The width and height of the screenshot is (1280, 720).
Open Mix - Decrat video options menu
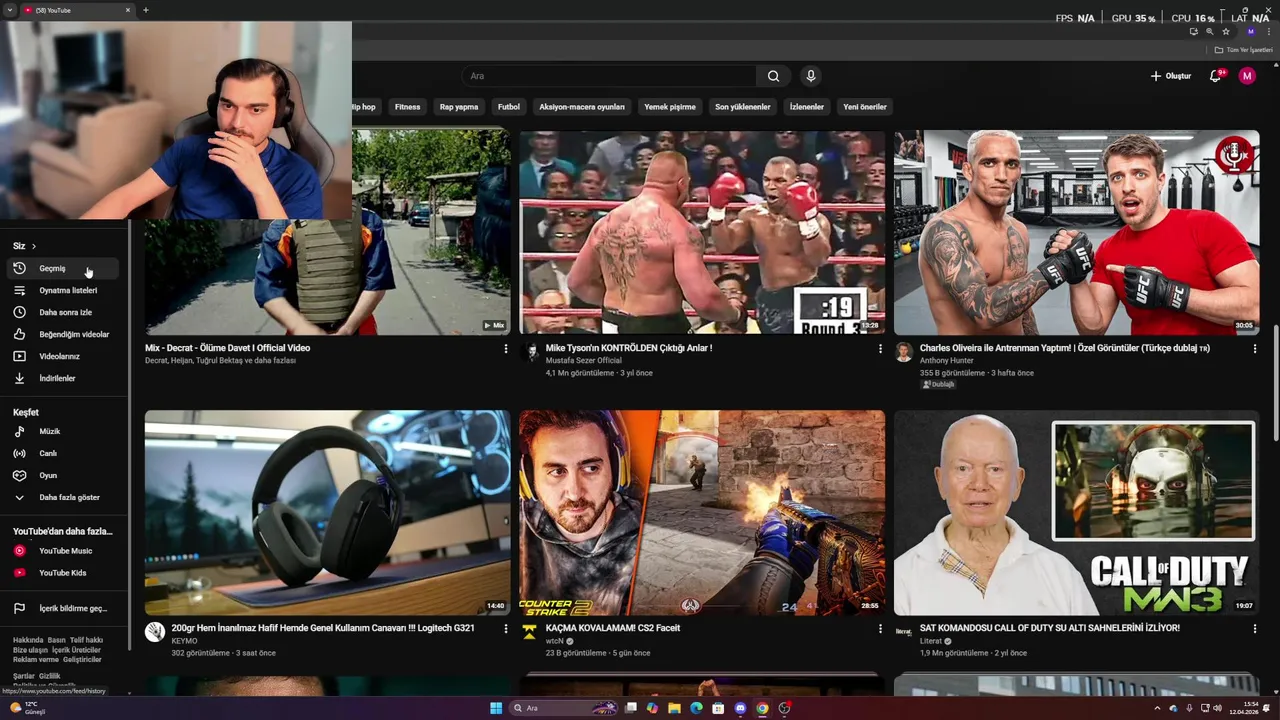(505, 349)
